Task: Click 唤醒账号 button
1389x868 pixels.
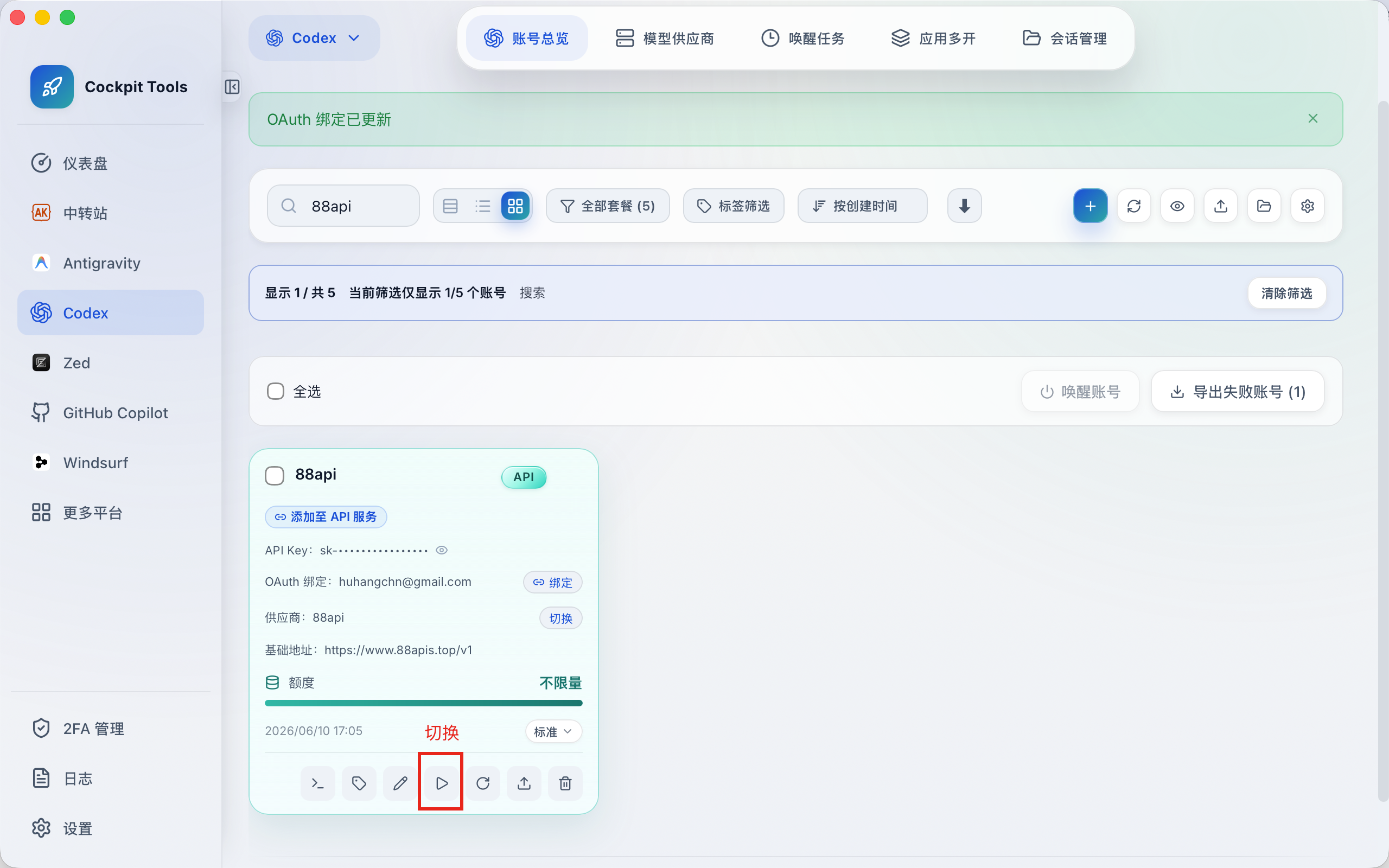Action: pyautogui.click(x=1080, y=392)
